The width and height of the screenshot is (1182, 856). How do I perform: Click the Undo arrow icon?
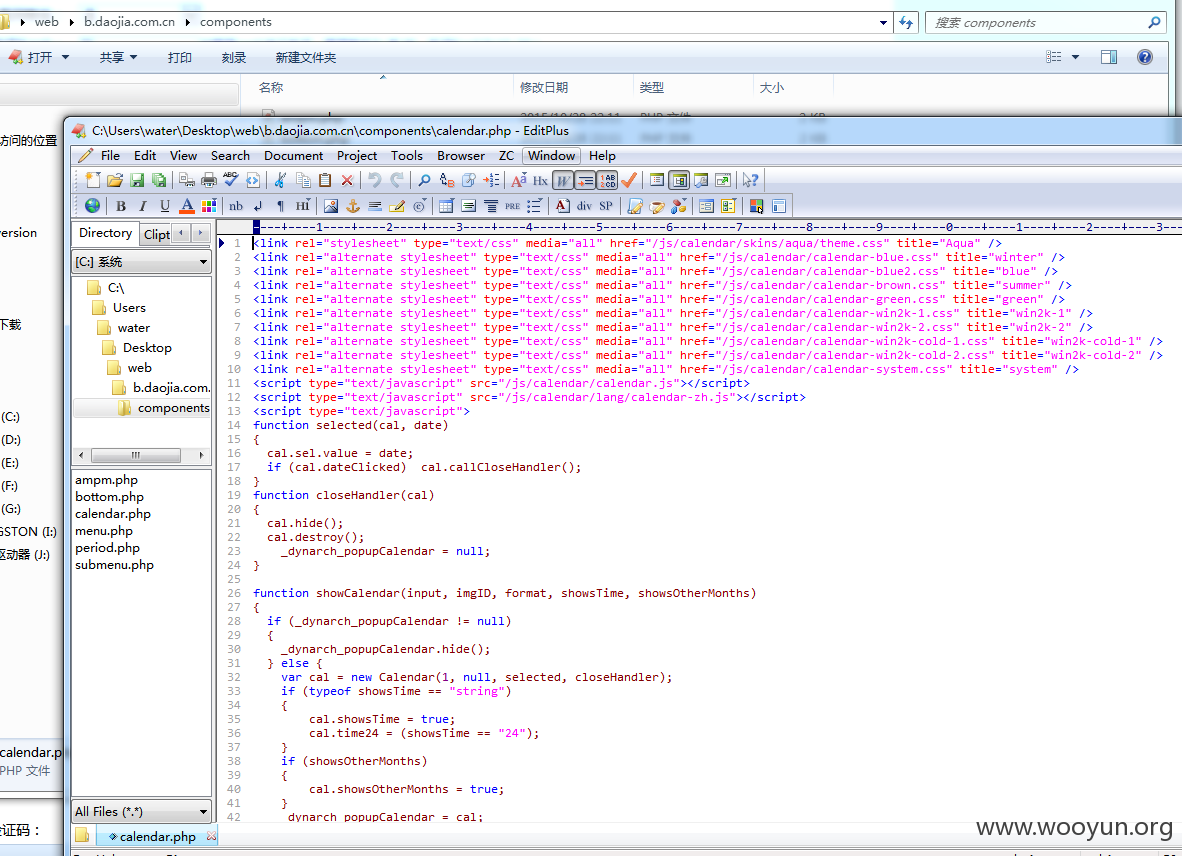pyautogui.click(x=374, y=180)
